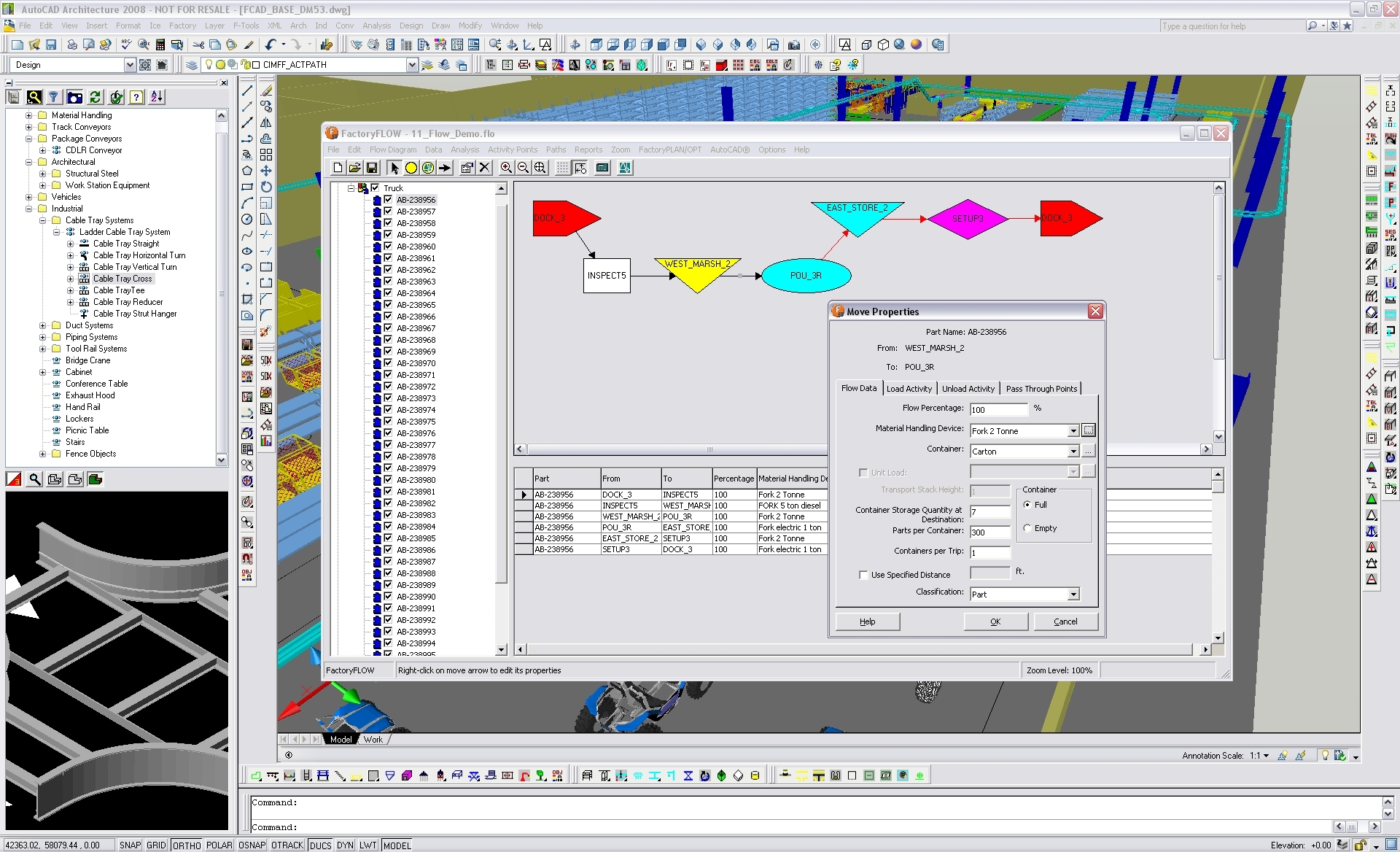The width and height of the screenshot is (1400, 852).
Task: Open the Design workspace dropdown
Action: [x=130, y=65]
